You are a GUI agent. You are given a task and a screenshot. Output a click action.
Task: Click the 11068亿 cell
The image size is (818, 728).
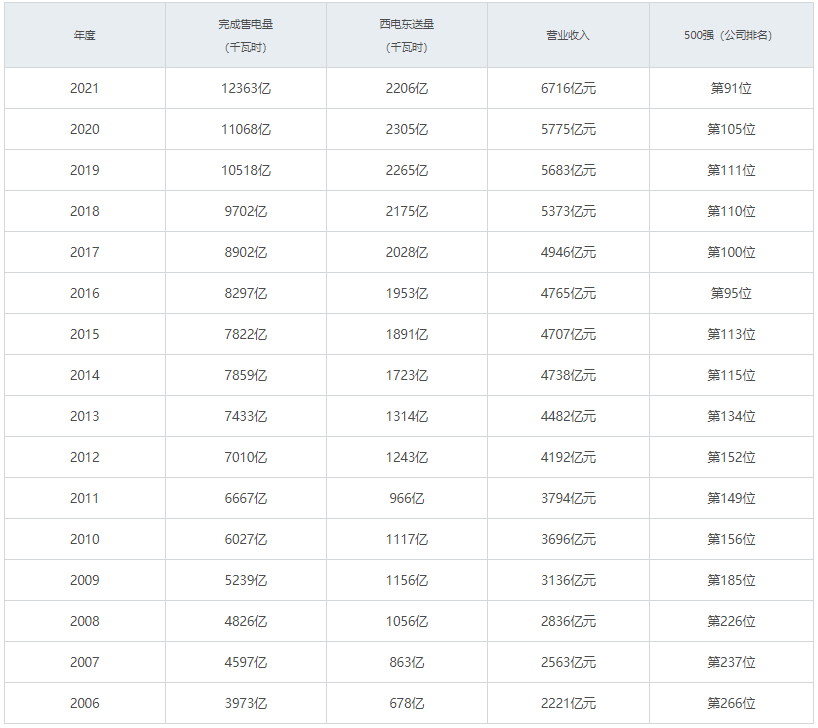click(x=246, y=129)
